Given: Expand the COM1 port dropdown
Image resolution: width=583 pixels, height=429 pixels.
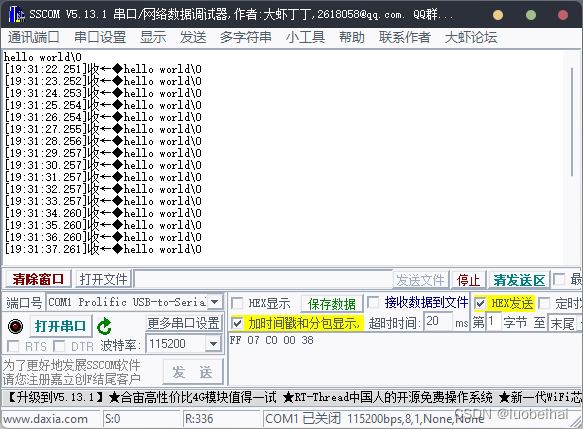Looking at the screenshot, I should pos(215,302).
